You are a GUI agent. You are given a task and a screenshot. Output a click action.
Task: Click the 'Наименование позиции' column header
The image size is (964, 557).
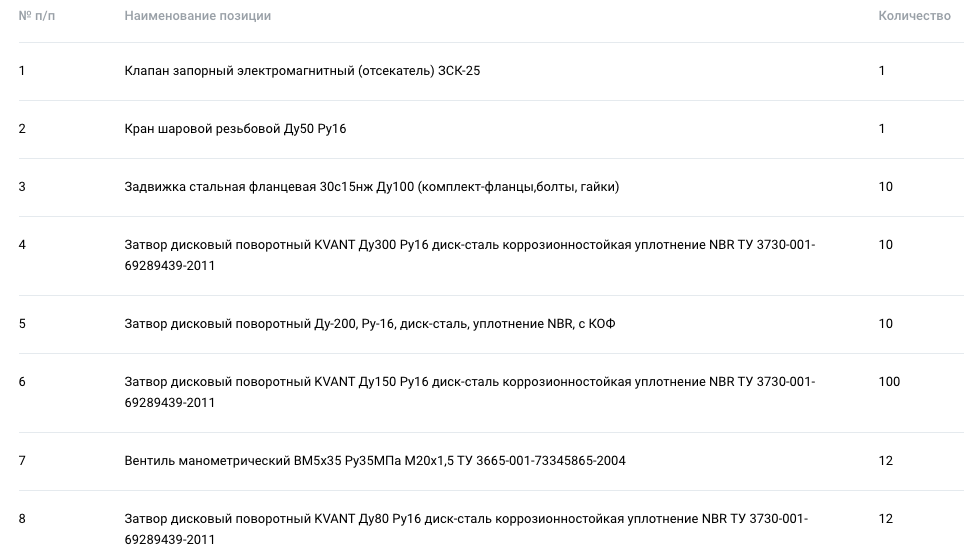(197, 16)
